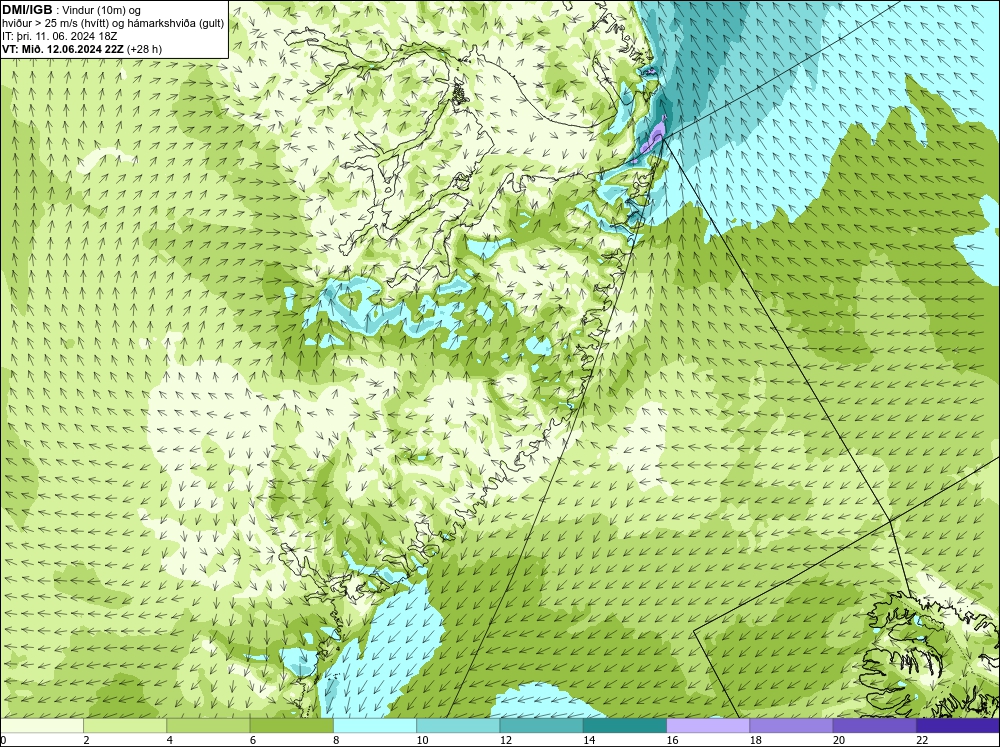Click the purple wind maximum patch on the coast
The image size is (1000, 747).
(653, 139)
